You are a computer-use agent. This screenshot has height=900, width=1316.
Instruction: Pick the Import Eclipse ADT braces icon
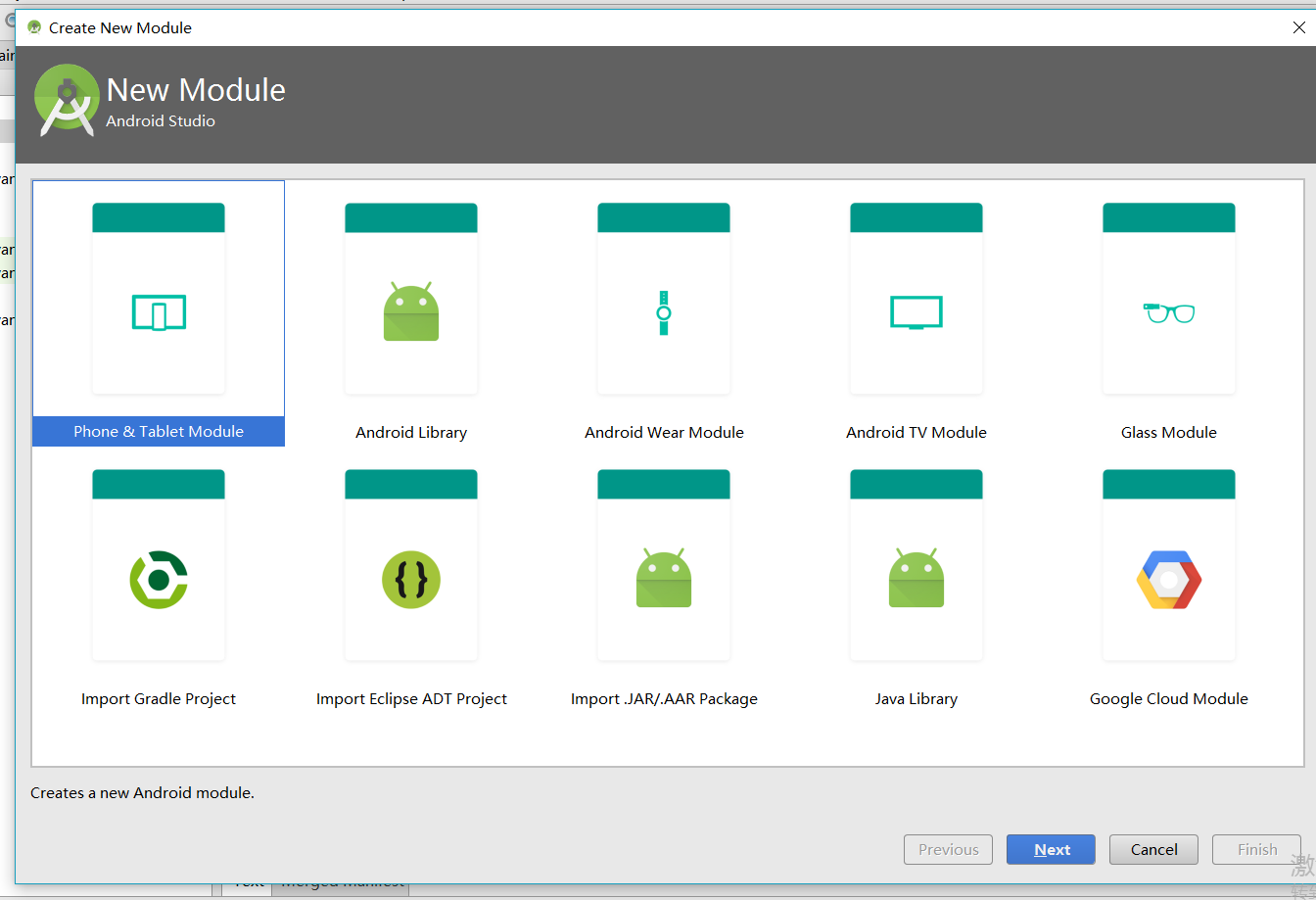(411, 580)
